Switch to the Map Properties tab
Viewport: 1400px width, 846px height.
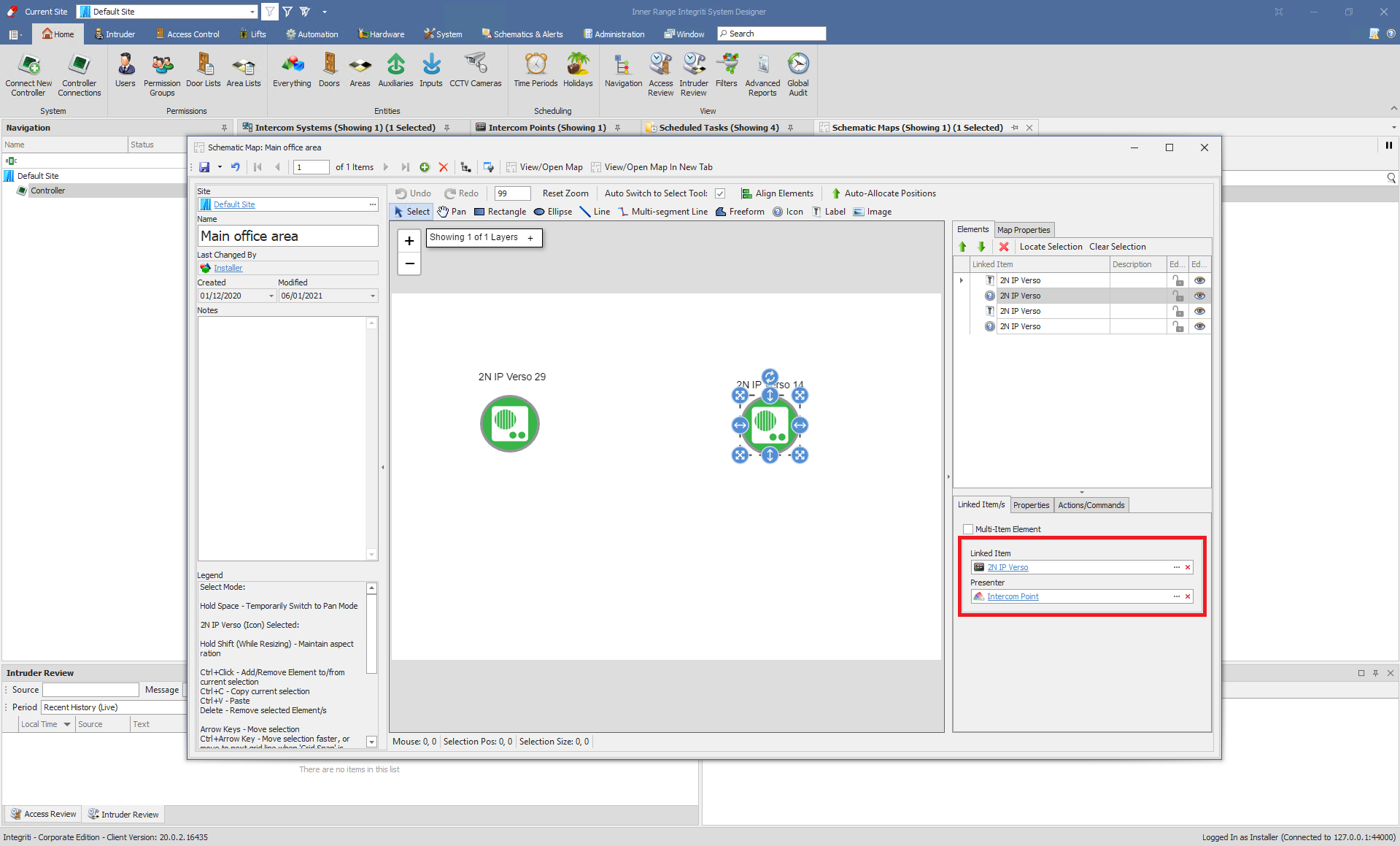click(1024, 230)
